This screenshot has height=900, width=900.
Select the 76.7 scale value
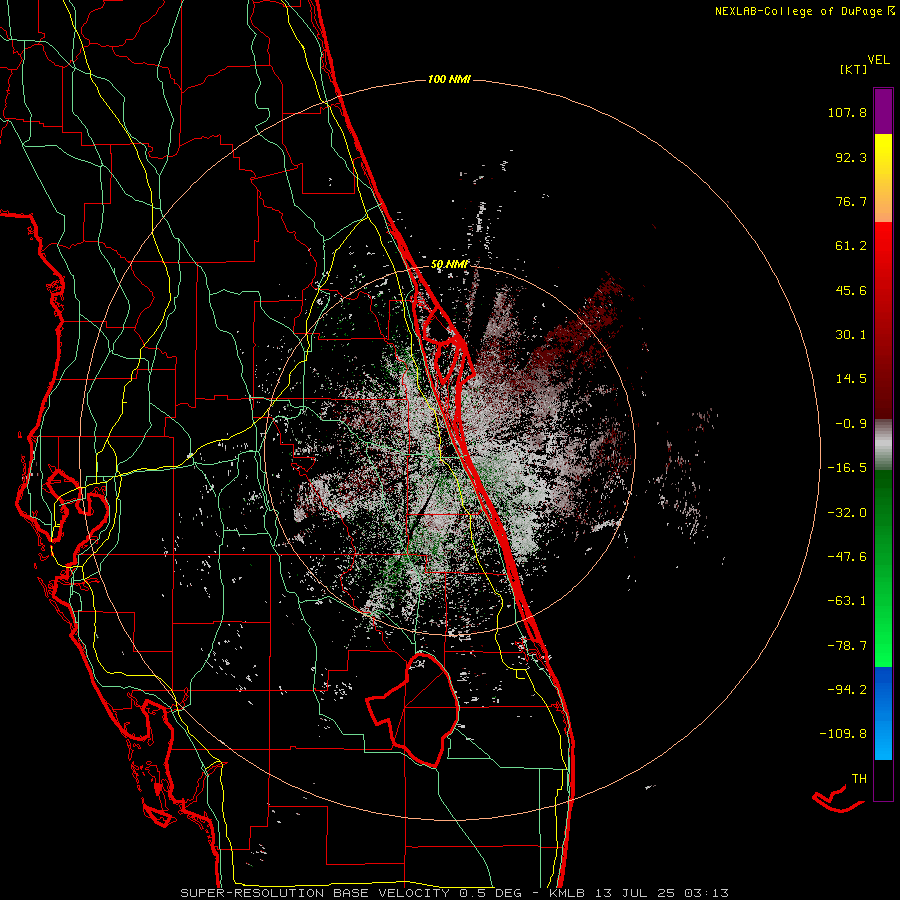coord(851,201)
